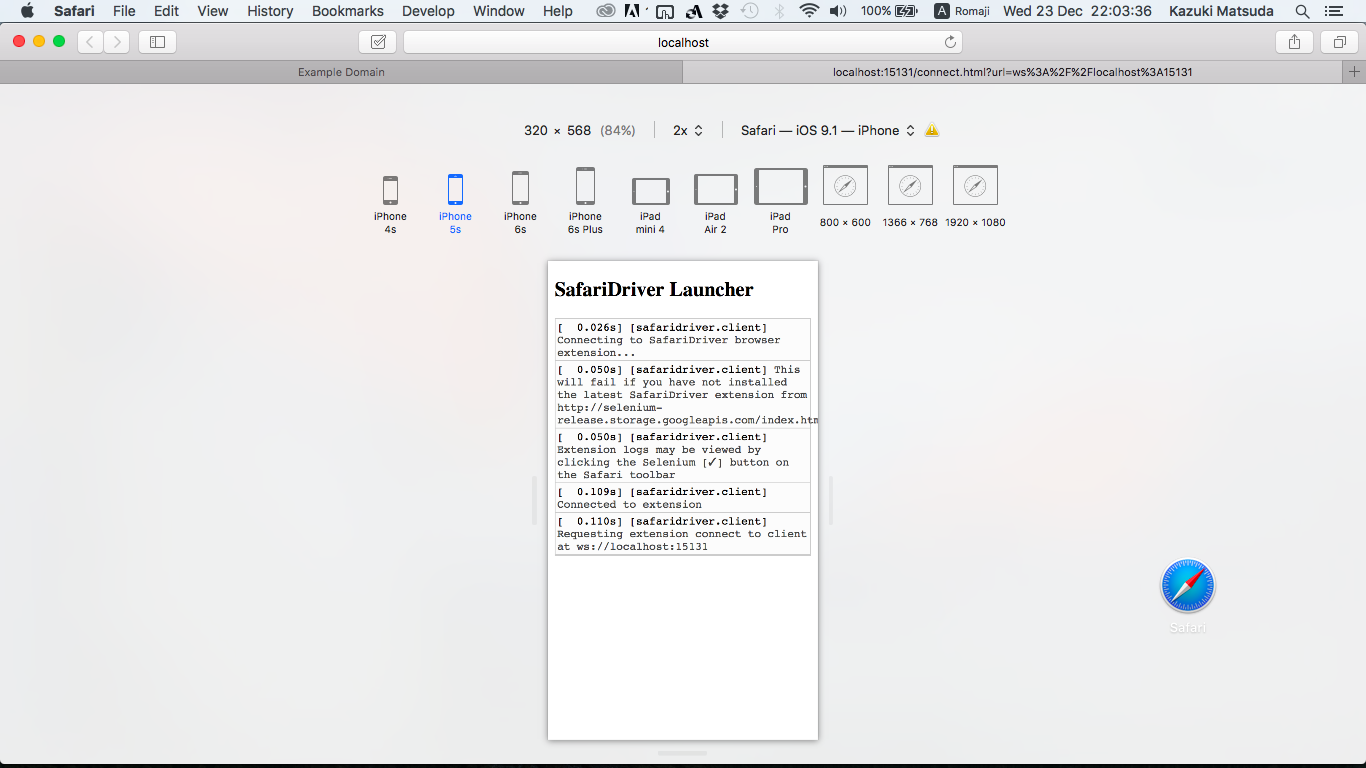Click the Safari compass icon on desktop
This screenshot has height=768, width=1366.
(x=1187, y=586)
